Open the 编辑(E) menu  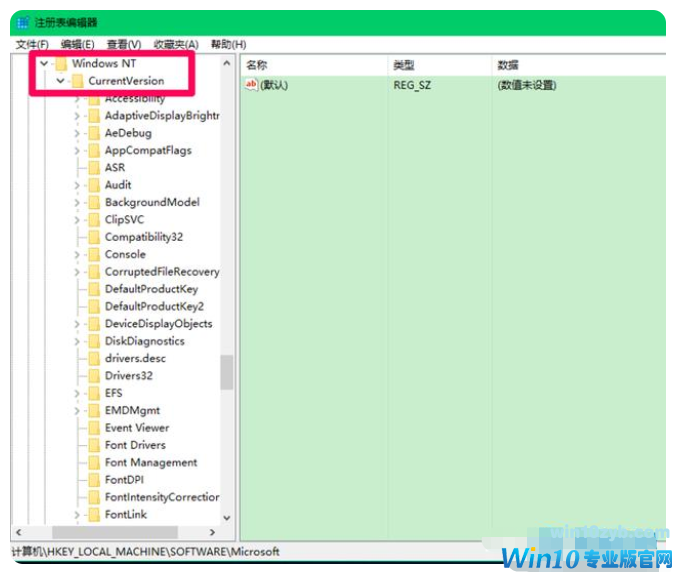pos(77,45)
